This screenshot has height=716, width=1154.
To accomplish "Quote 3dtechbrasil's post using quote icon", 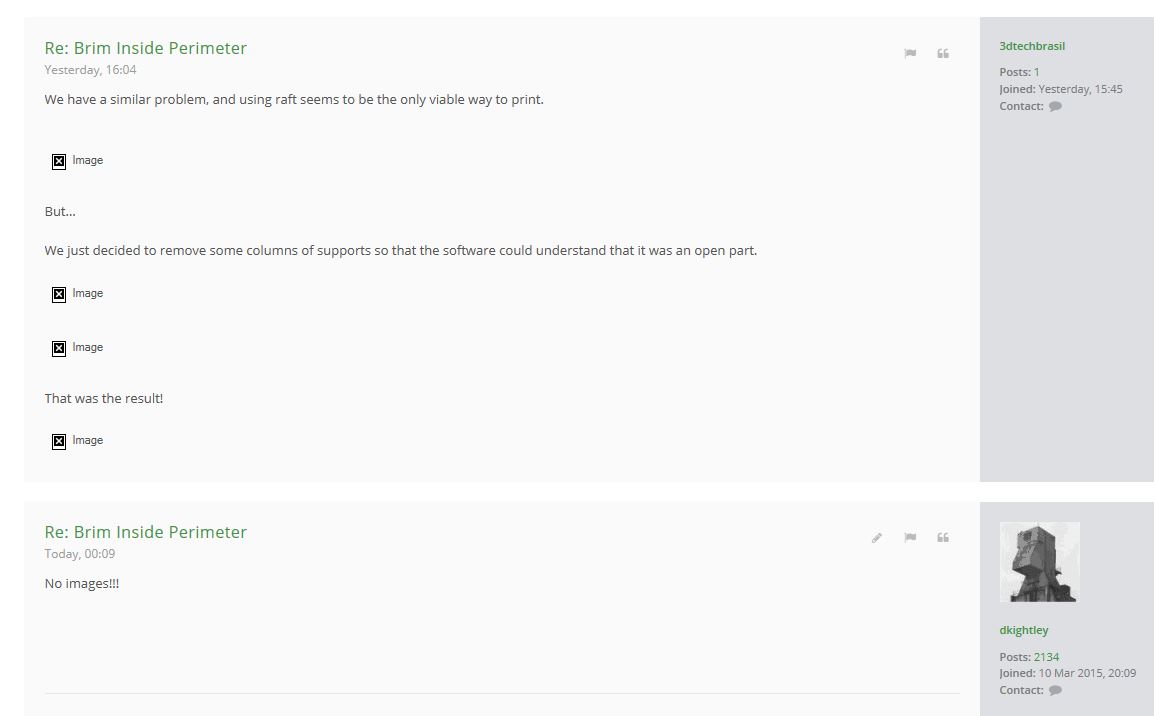I will tap(943, 54).
